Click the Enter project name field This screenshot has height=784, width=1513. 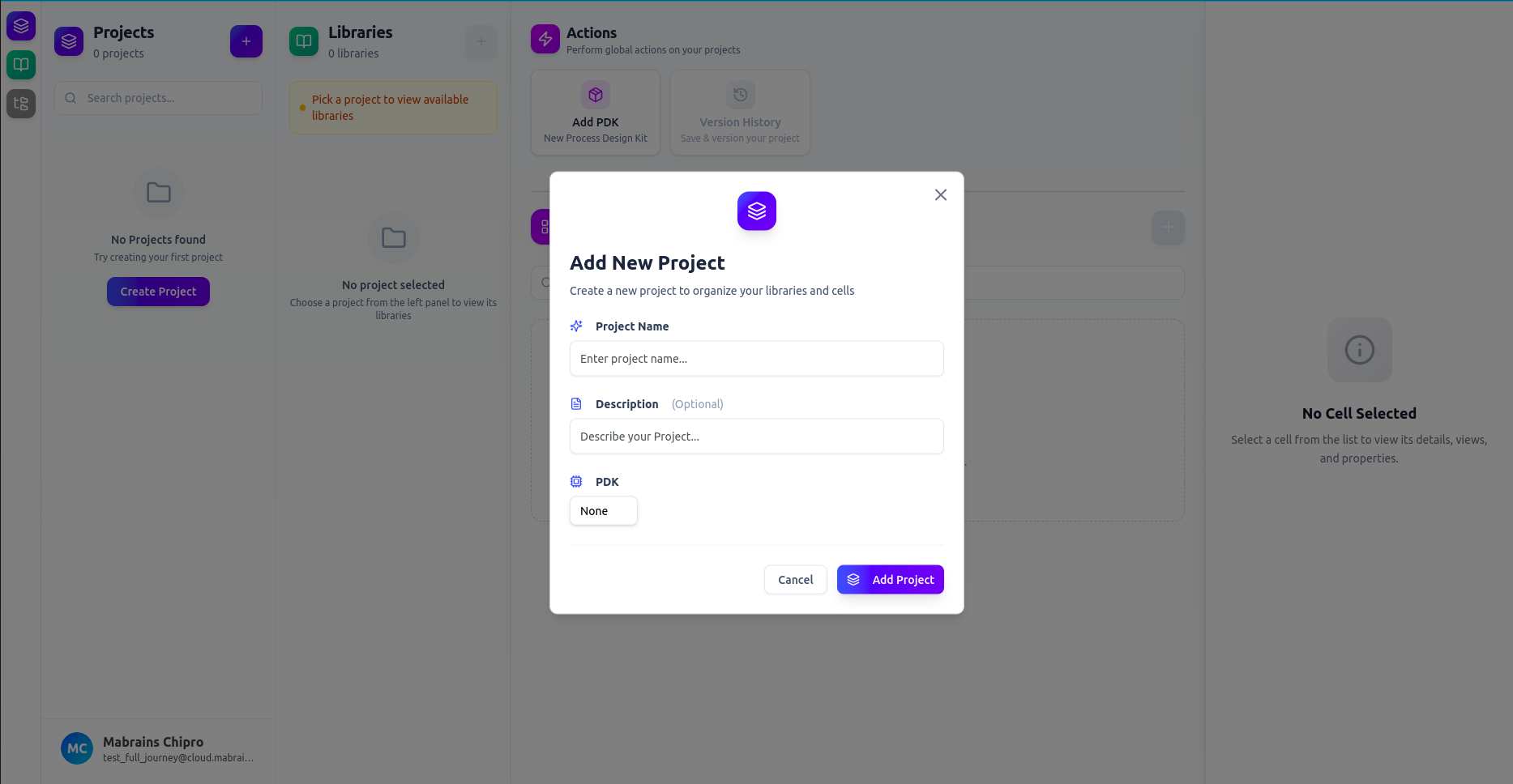pos(756,358)
